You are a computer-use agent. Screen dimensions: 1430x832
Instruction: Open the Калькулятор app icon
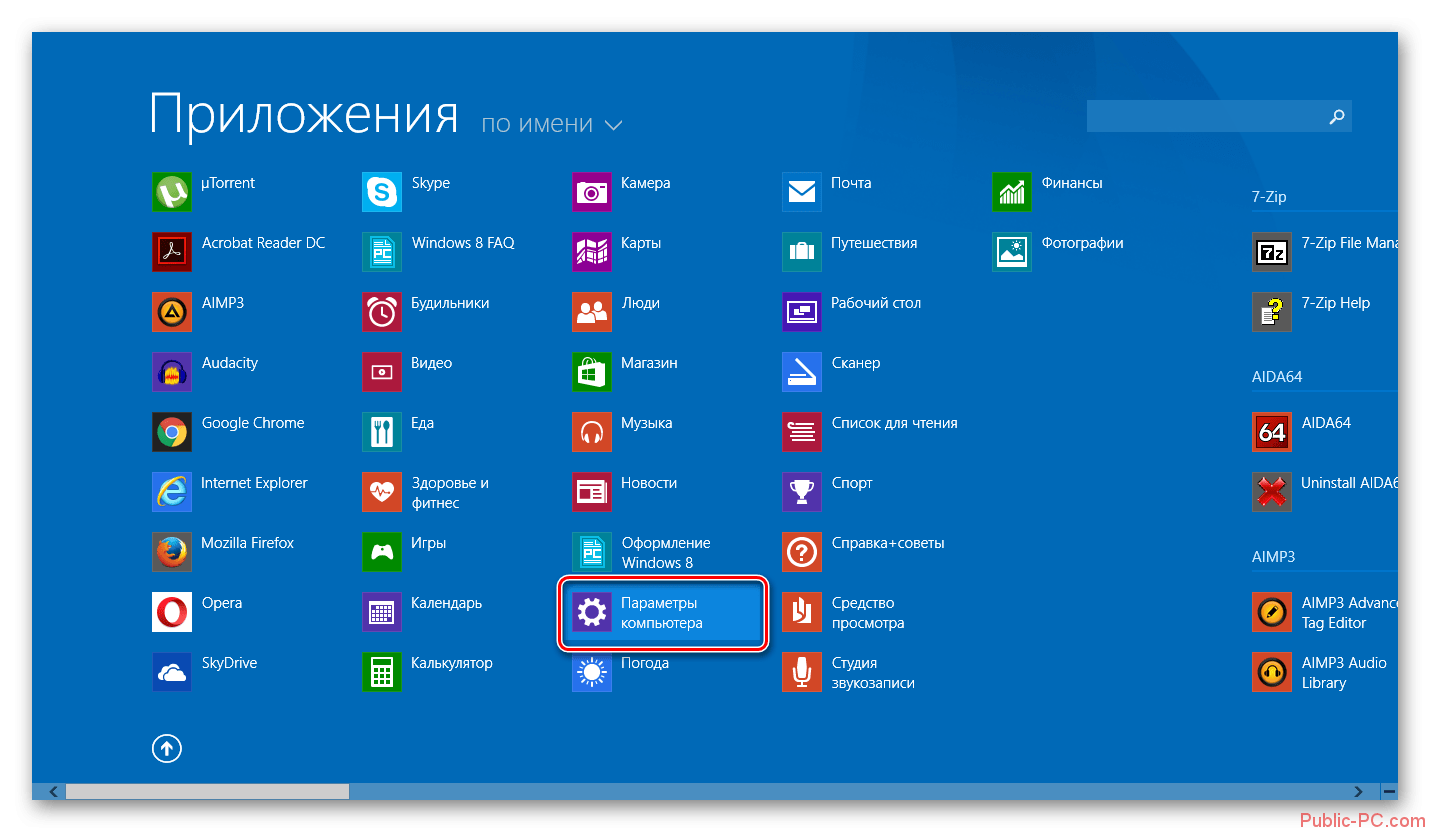pyautogui.click(x=381, y=672)
